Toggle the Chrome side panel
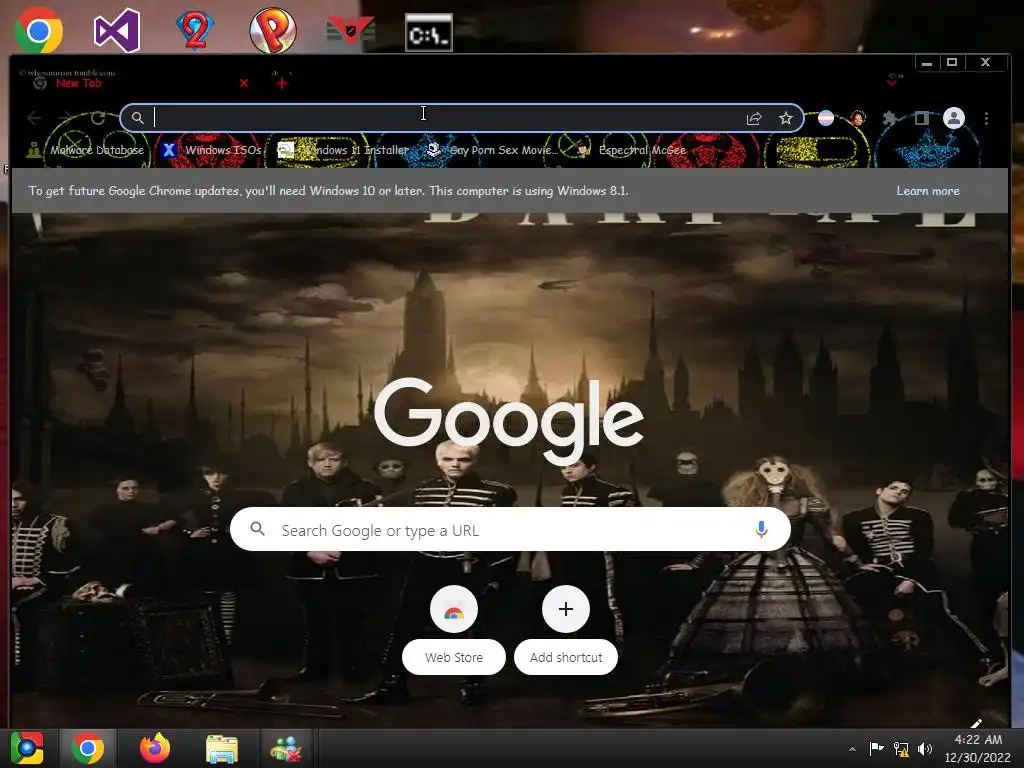The width and height of the screenshot is (1024, 768). tap(921, 118)
